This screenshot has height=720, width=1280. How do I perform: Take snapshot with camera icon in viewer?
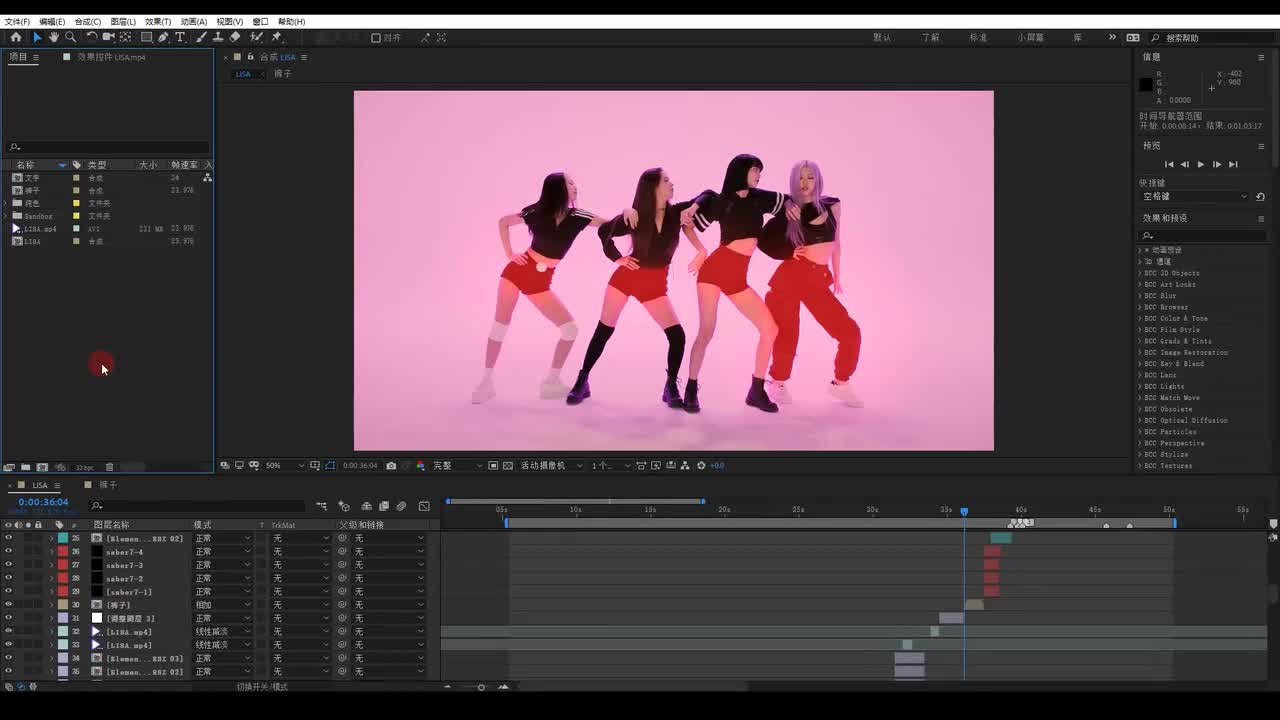pos(391,465)
